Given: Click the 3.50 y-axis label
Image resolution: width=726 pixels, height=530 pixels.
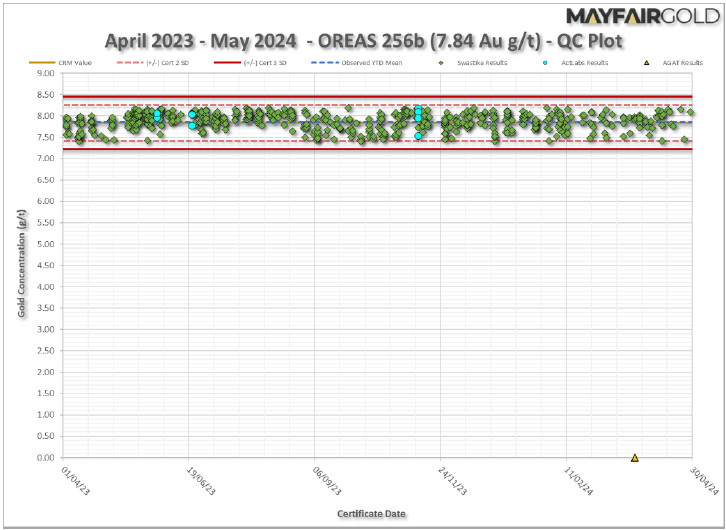Looking at the screenshot, I should 46,308.
